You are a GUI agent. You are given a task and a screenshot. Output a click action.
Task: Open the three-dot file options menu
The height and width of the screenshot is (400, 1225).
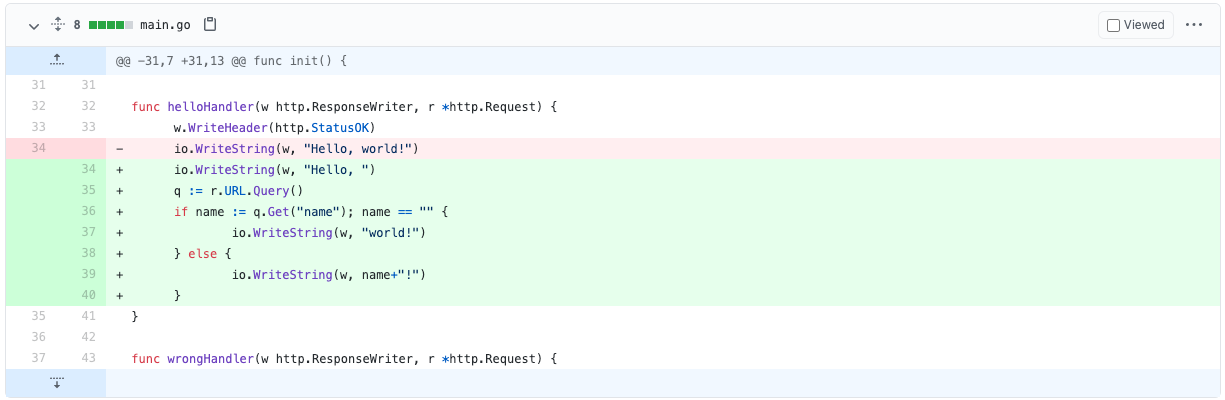point(1194,25)
